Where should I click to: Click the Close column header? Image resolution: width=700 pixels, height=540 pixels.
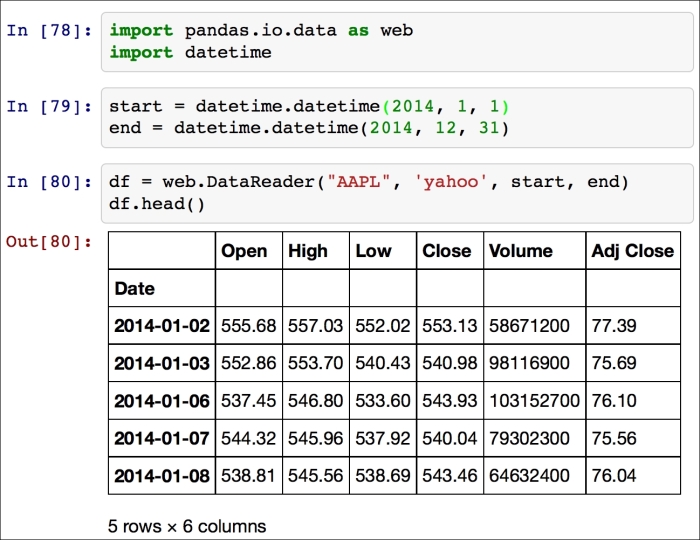tap(446, 251)
